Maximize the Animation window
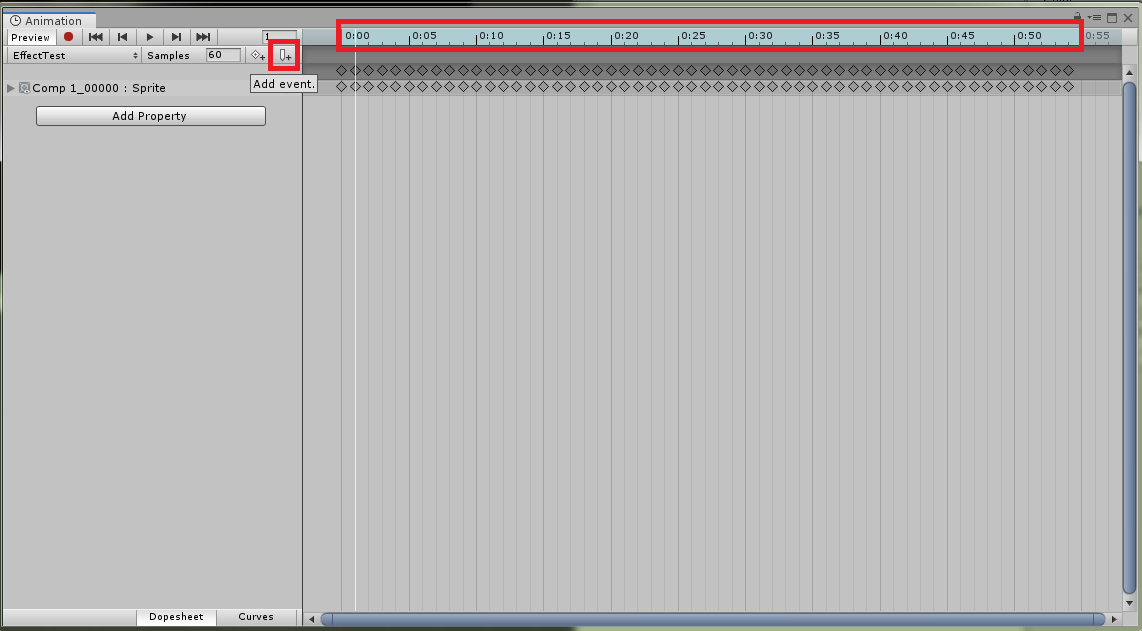This screenshot has width=1142, height=631. pos(1112,17)
